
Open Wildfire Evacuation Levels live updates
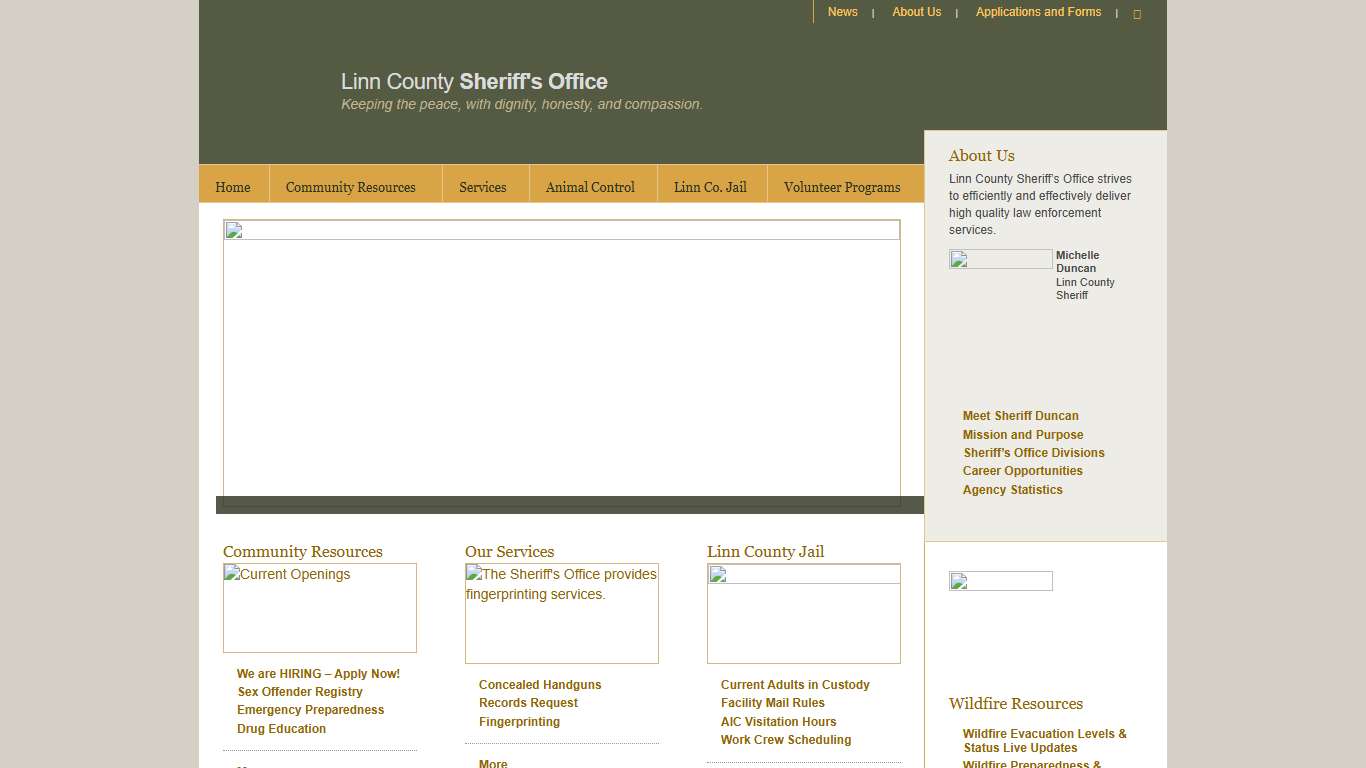[x=1044, y=740]
